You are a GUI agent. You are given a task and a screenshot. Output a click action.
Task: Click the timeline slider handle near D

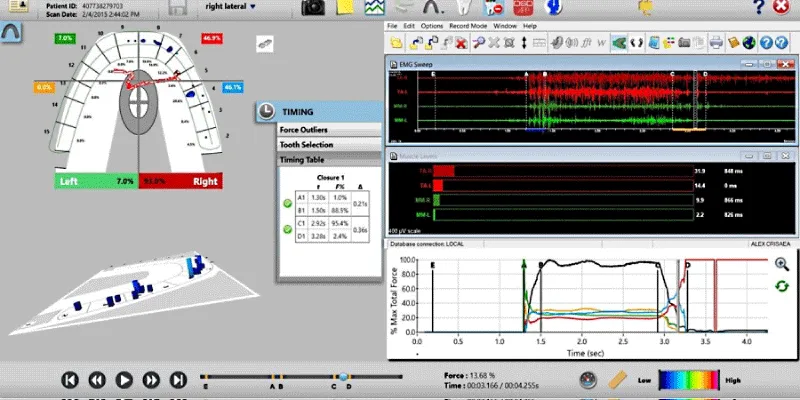click(x=343, y=377)
